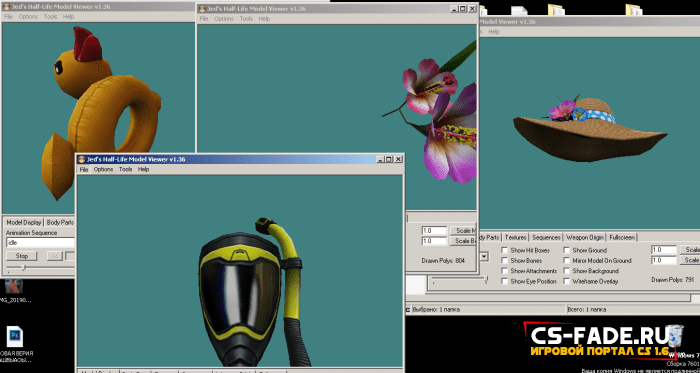Minimize the flower window
This screenshot has width=700, height=373.
point(455,9)
